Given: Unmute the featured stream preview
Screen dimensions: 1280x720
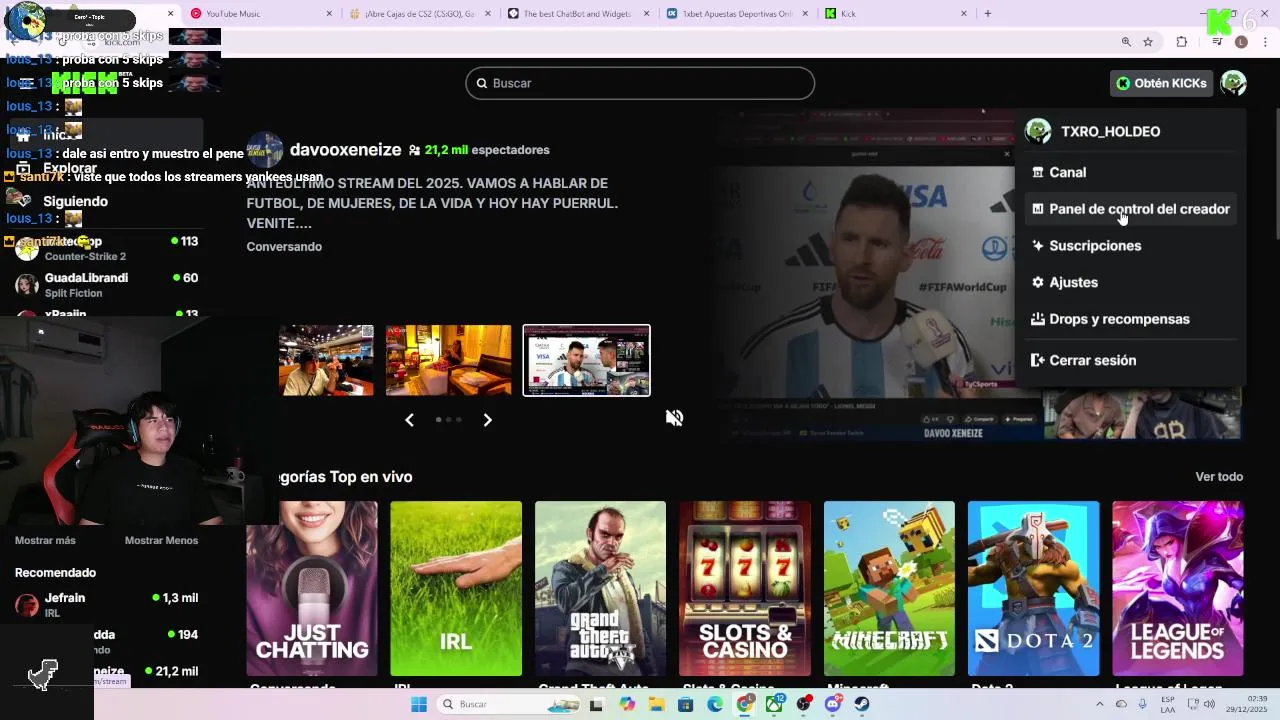Looking at the screenshot, I should [674, 418].
